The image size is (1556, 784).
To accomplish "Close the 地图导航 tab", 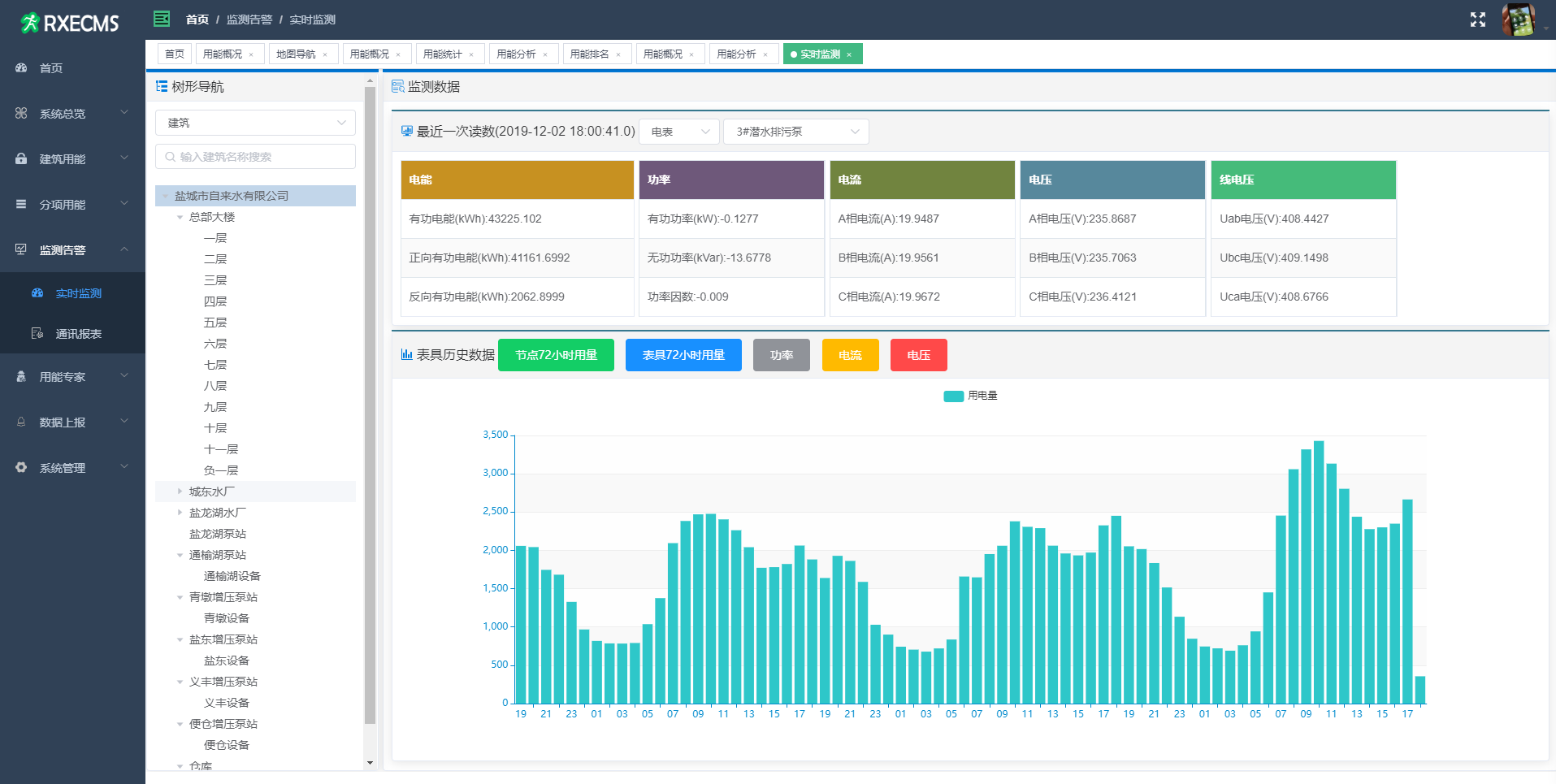I will click(325, 55).
